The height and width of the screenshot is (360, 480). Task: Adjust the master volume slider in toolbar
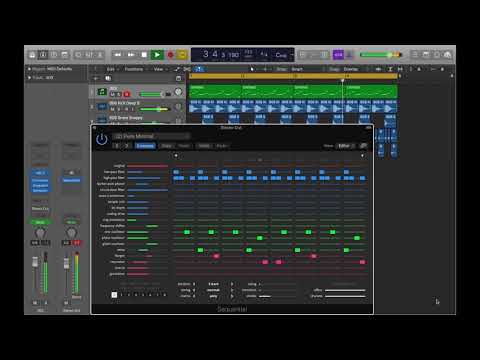pos(380,55)
